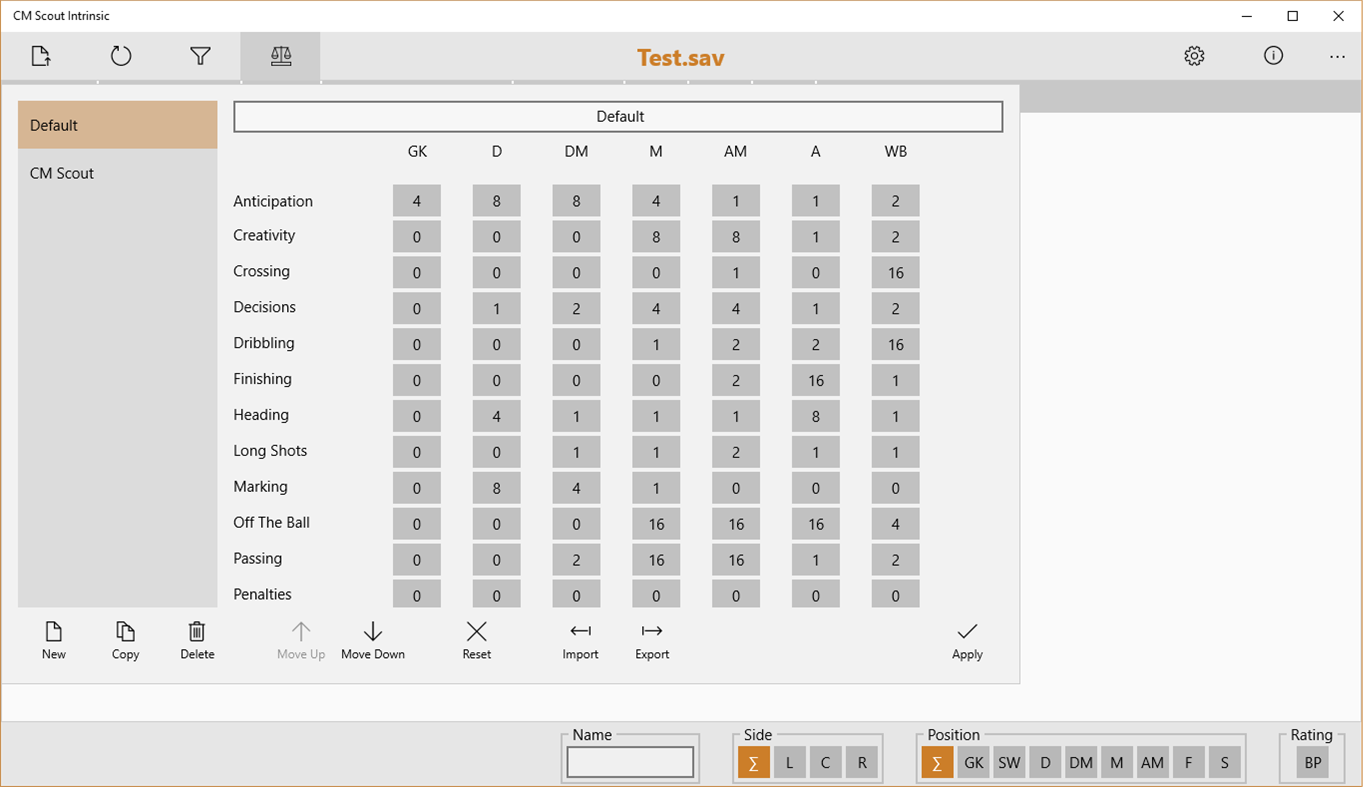Select the CM Scout weight set

(118, 173)
